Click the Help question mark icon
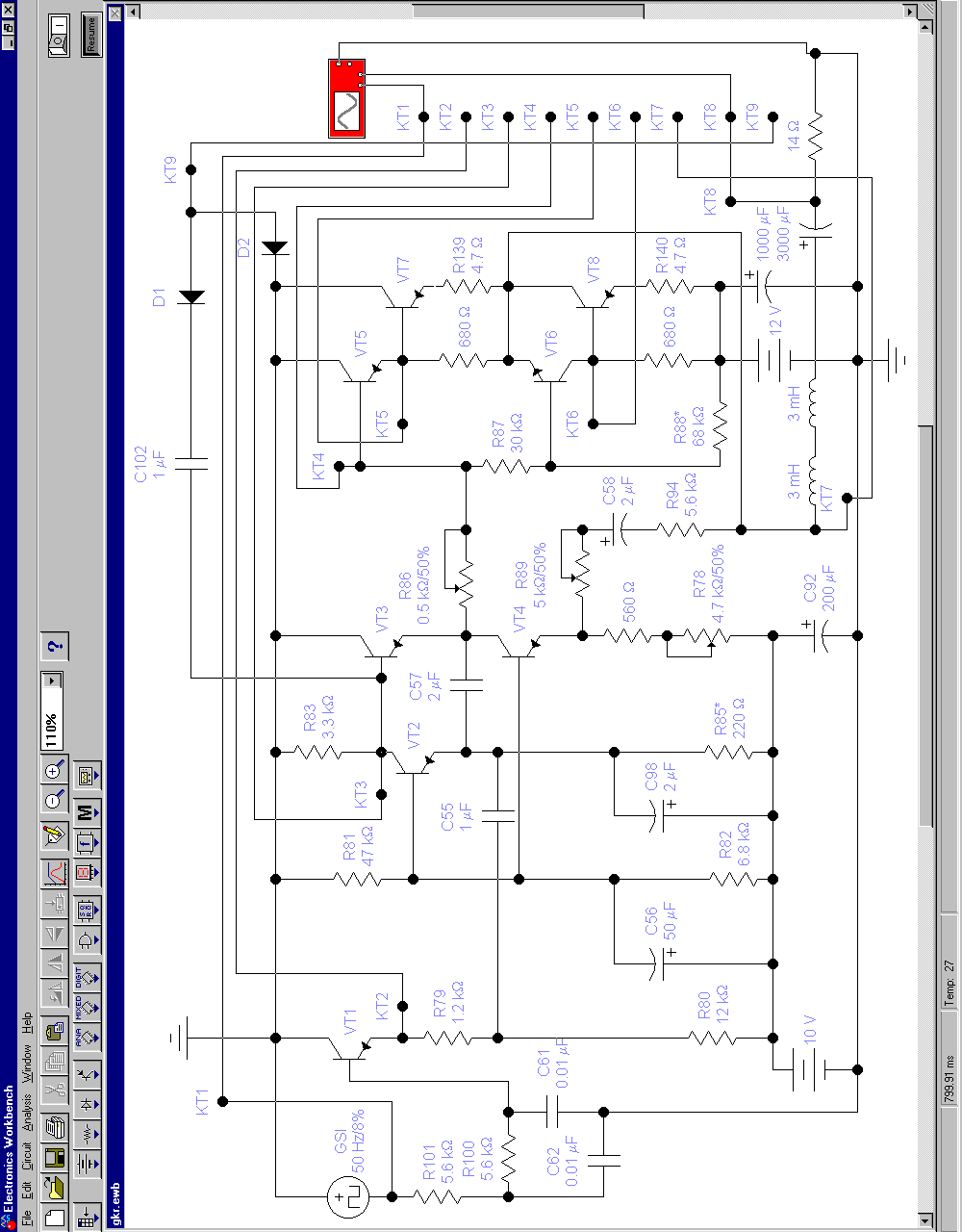The width and height of the screenshot is (962, 1232). pyautogui.click(x=55, y=645)
